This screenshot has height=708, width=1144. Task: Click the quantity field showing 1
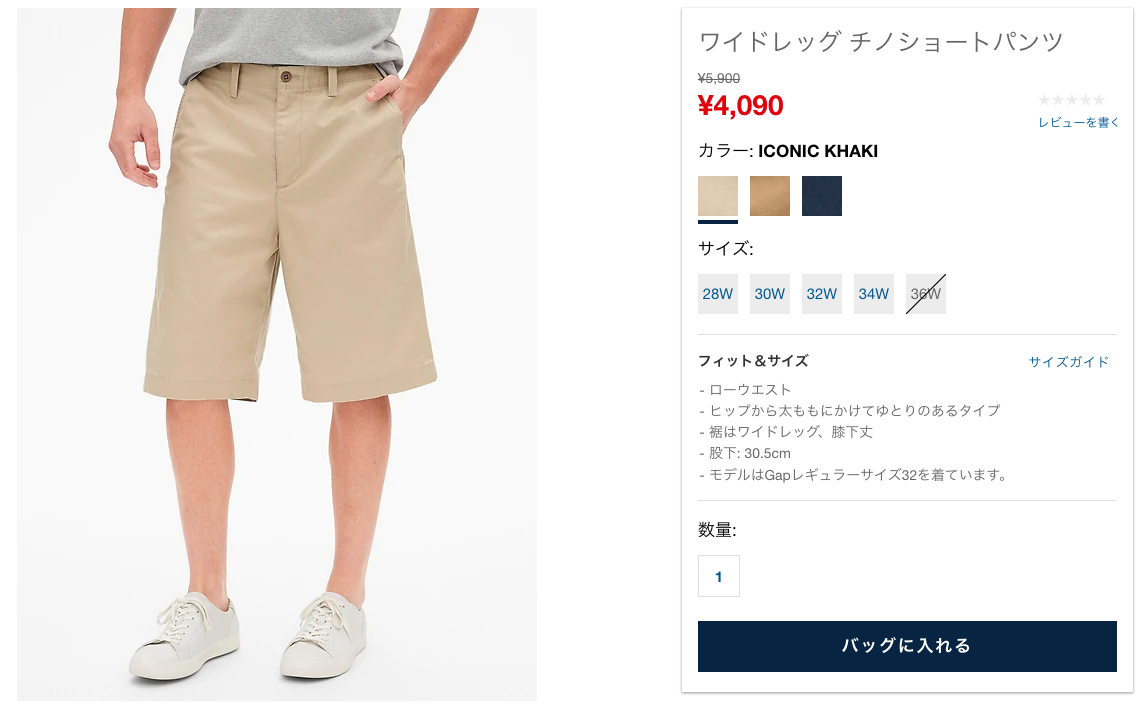coord(719,576)
